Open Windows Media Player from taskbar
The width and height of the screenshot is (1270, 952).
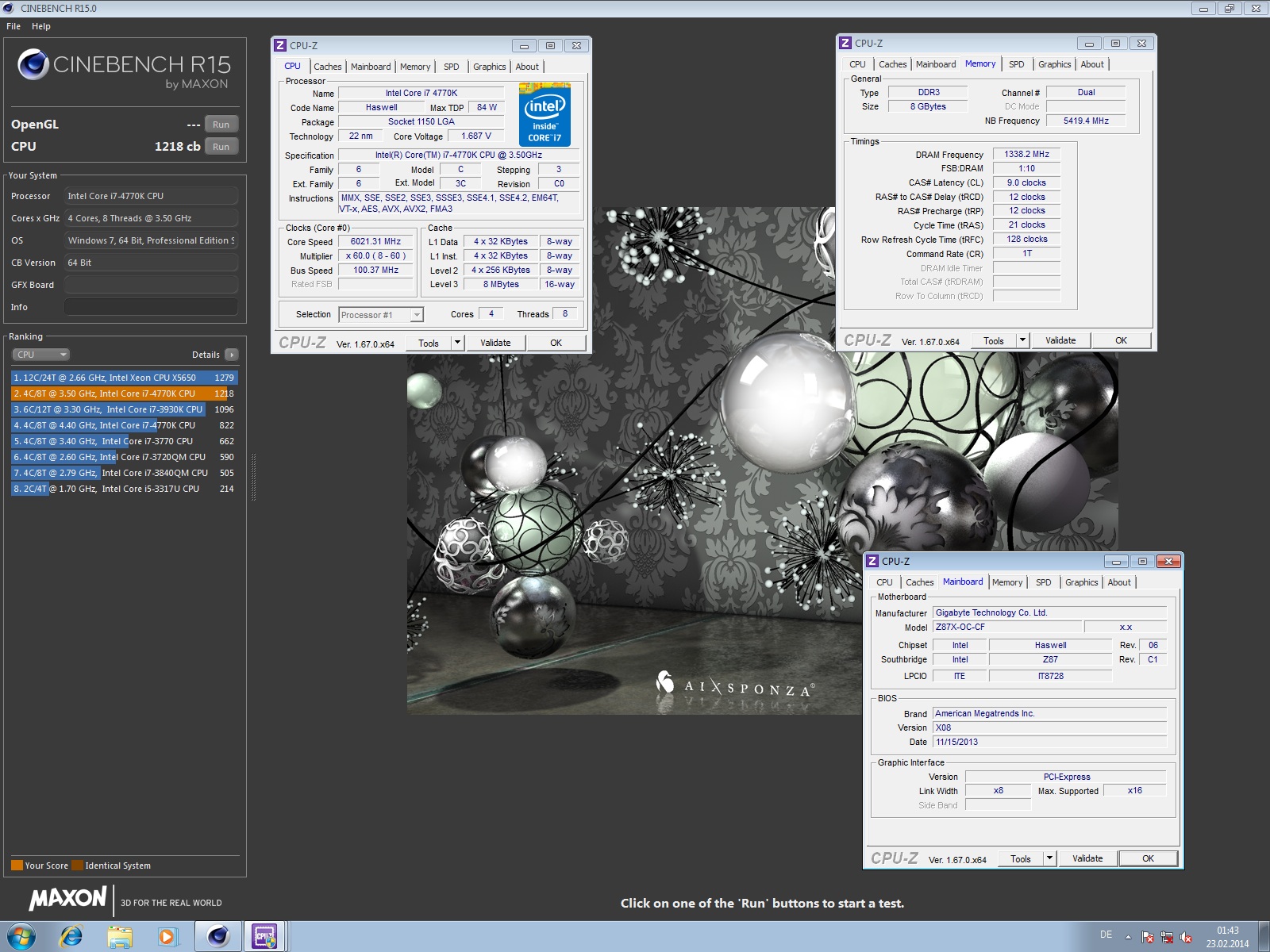click(167, 937)
